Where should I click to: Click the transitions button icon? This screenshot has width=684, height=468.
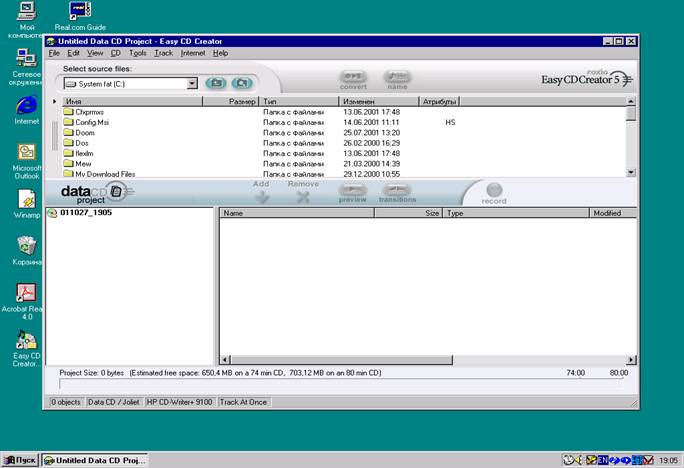(x=397, y=190)
